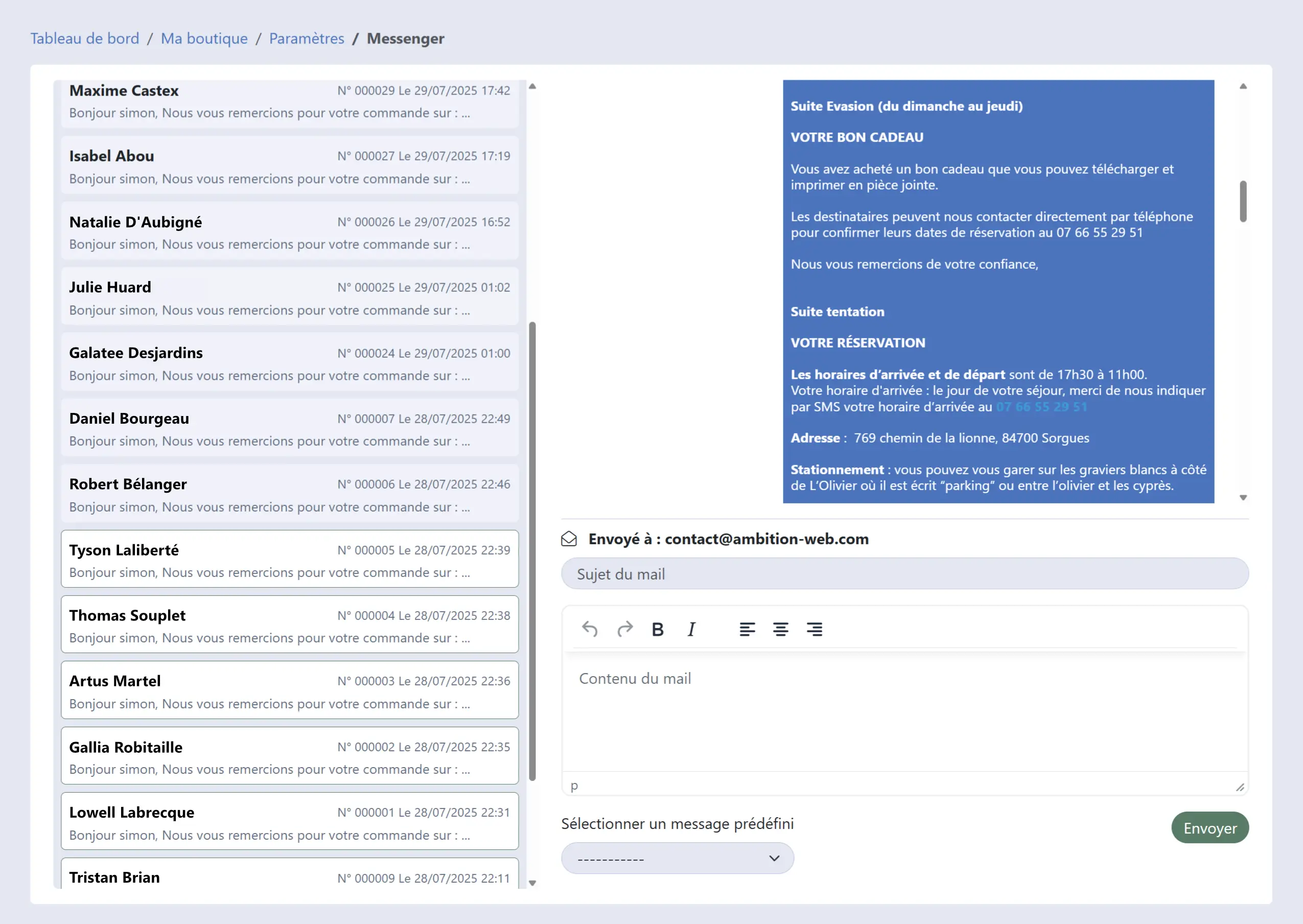Open Julie Huard conversation
This screenshot has height=924, width=1303.
[290, 297]
